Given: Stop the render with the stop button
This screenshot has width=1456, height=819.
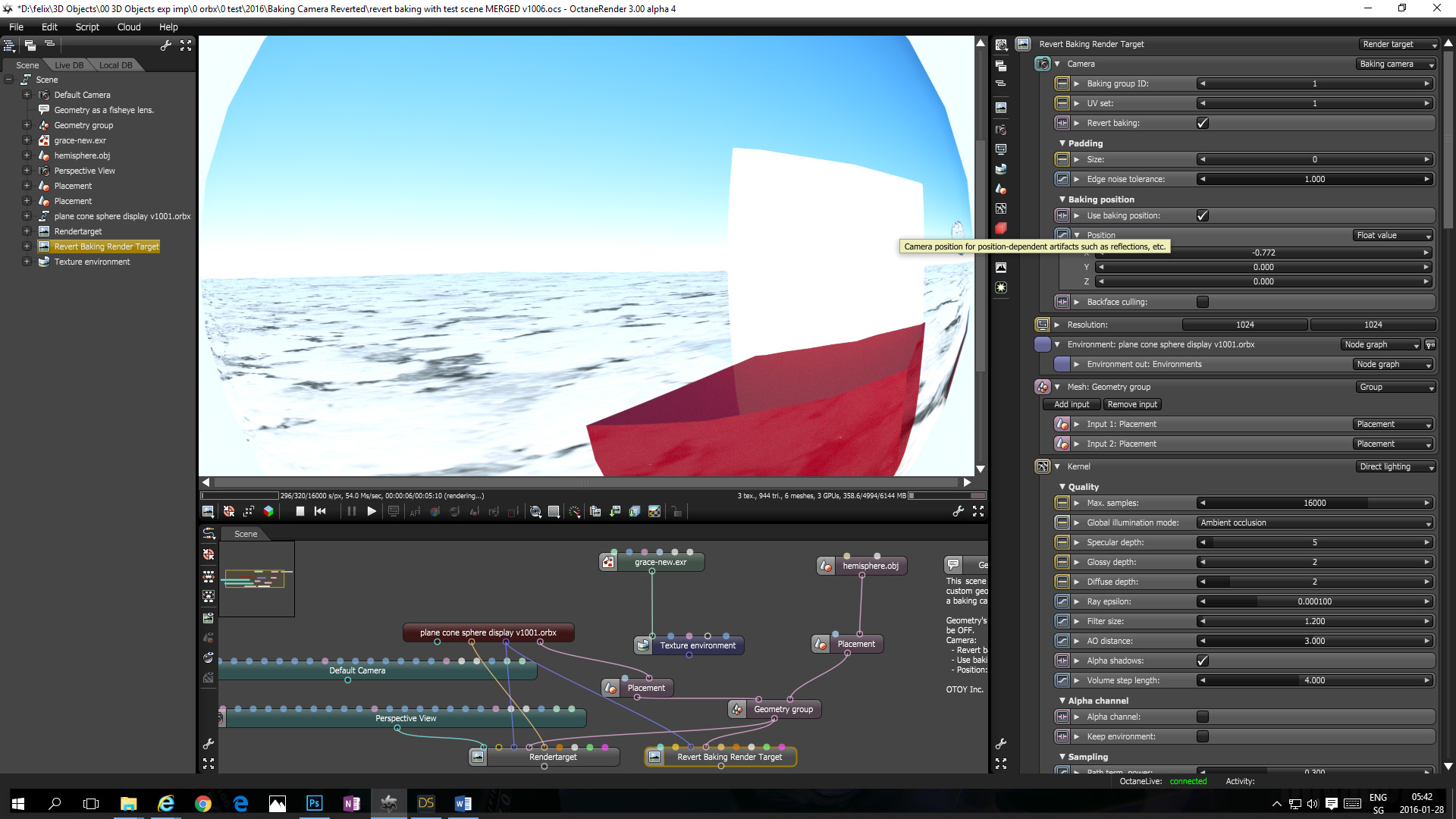Looking at the screenshot, I should [x=300, y=512].
